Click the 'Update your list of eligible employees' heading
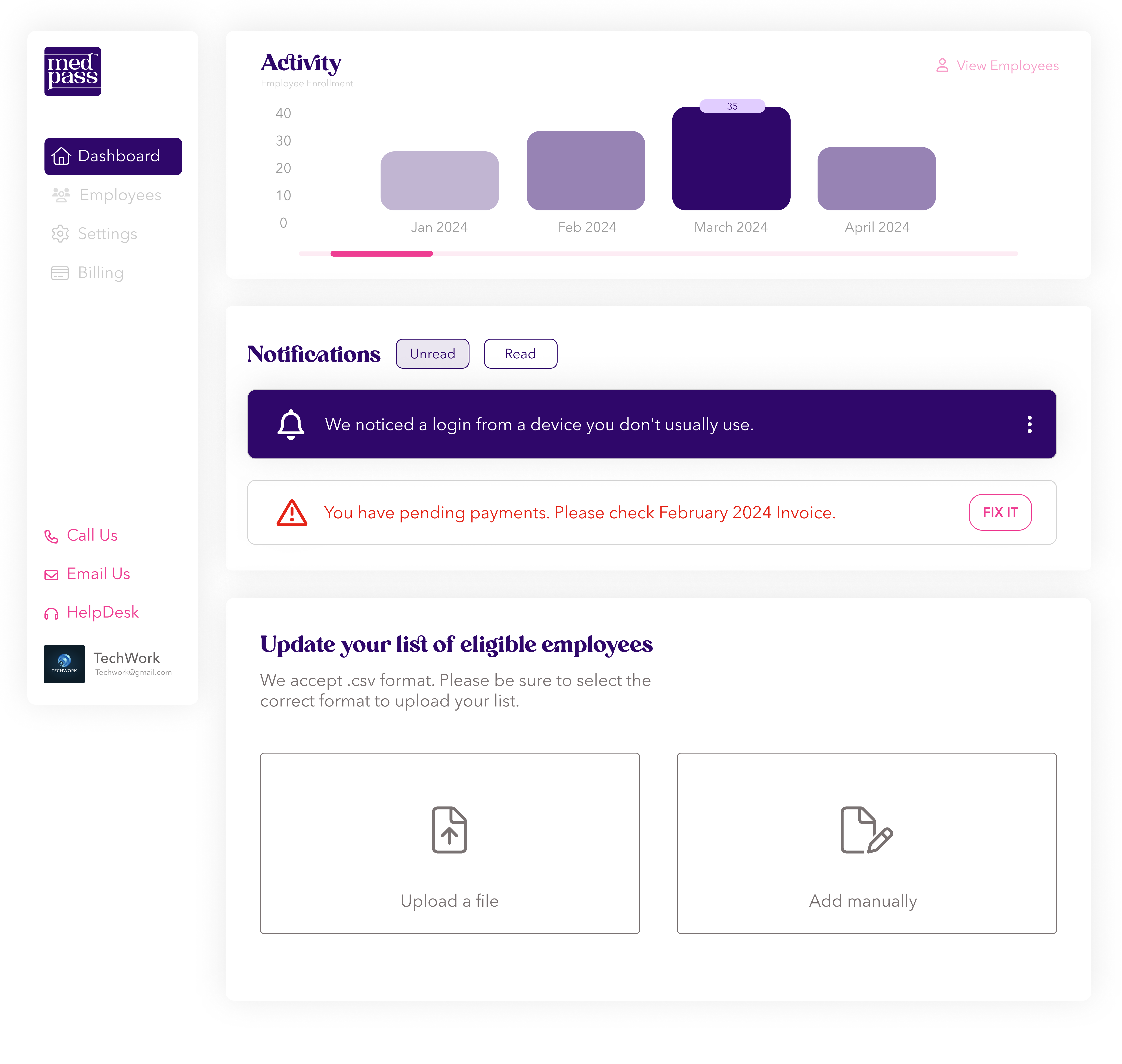 tap(456, 645)
